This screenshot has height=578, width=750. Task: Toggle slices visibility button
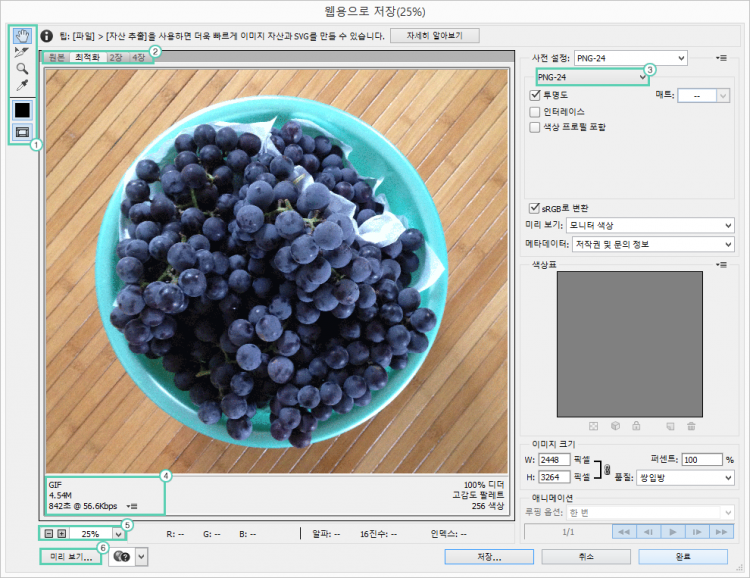click(x=21, y=131)
